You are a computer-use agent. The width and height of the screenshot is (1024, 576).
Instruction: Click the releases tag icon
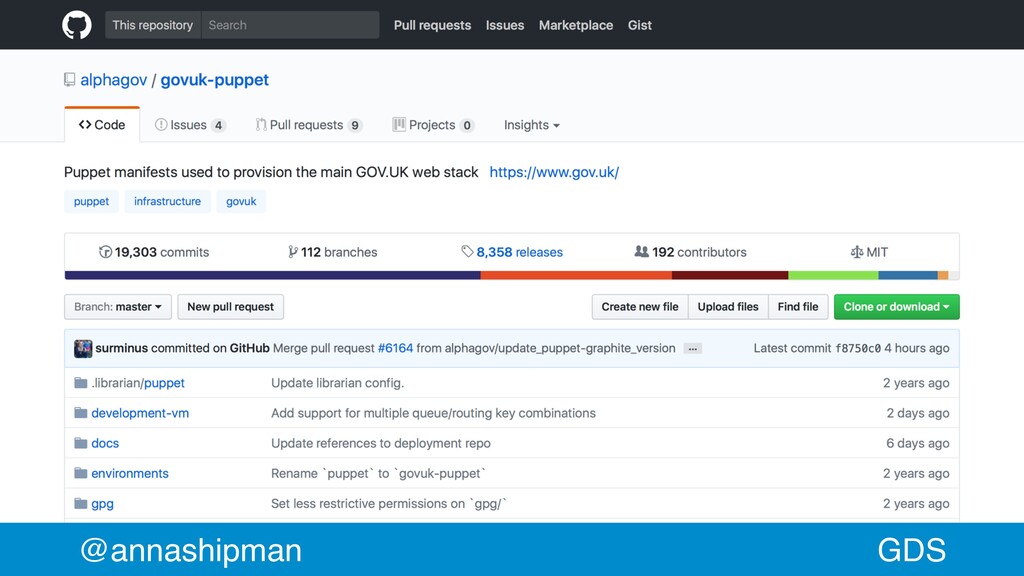pyautogui.click(x=467, y=251)
